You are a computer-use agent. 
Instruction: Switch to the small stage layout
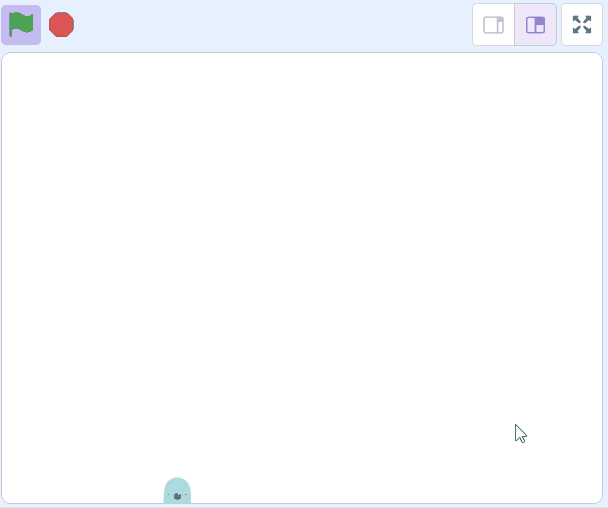pos(493,25)
